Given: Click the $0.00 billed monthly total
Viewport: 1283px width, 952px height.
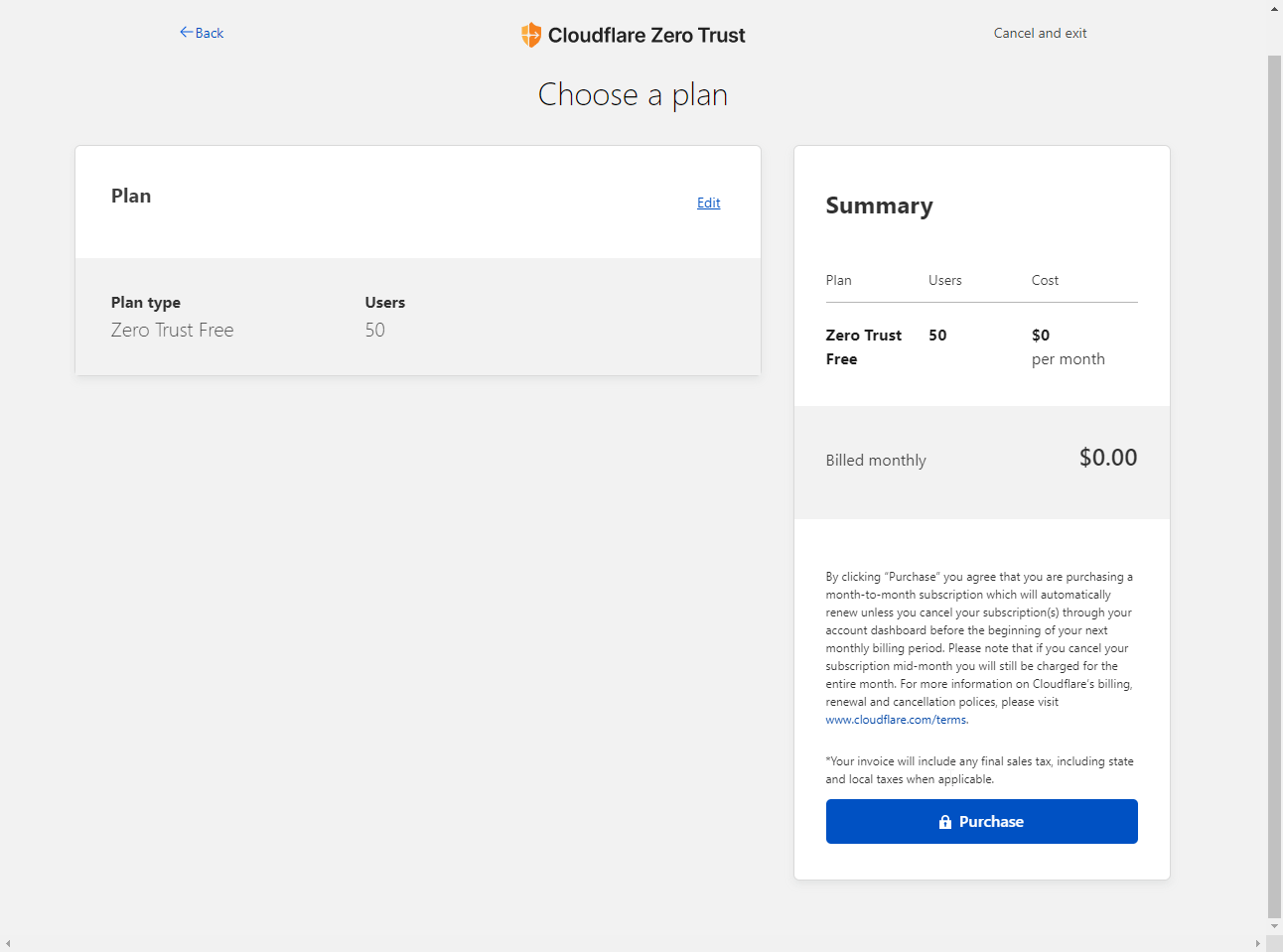Looking at the screenshot, I should tap(1107, 458).
